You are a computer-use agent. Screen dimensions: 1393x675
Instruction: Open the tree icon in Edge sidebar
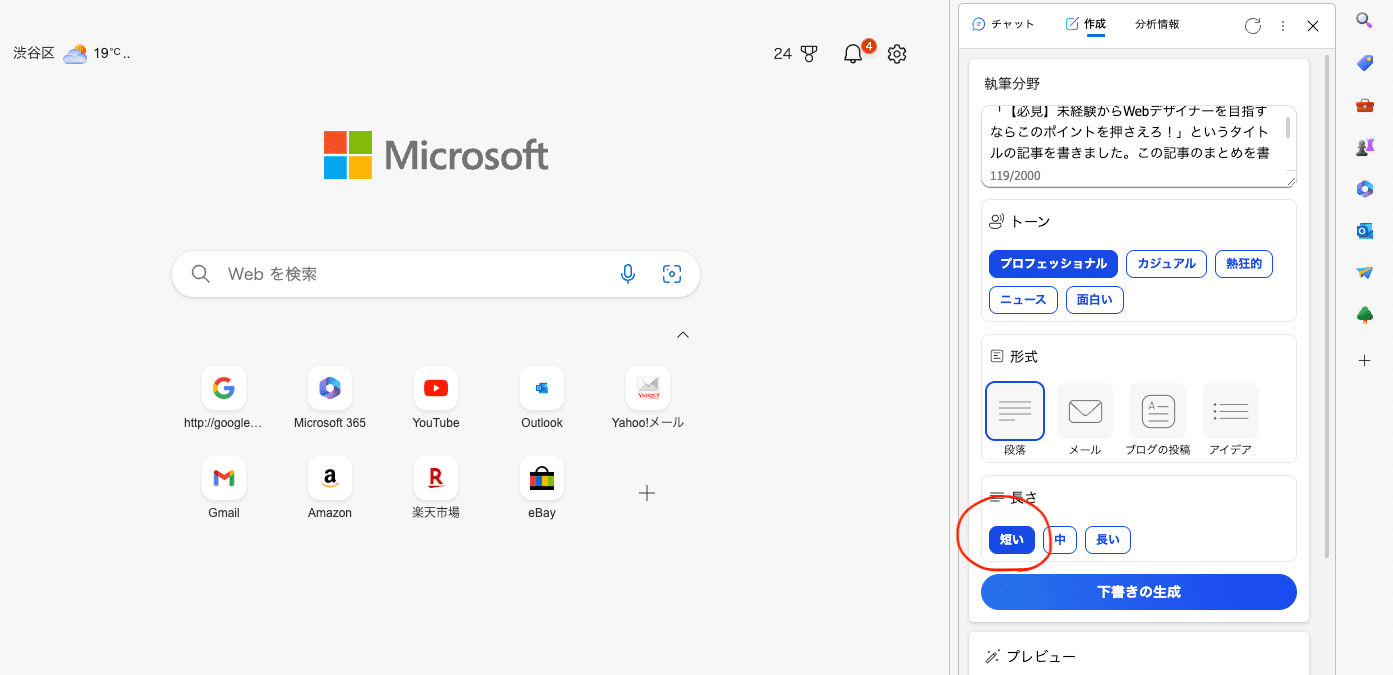1364,316
